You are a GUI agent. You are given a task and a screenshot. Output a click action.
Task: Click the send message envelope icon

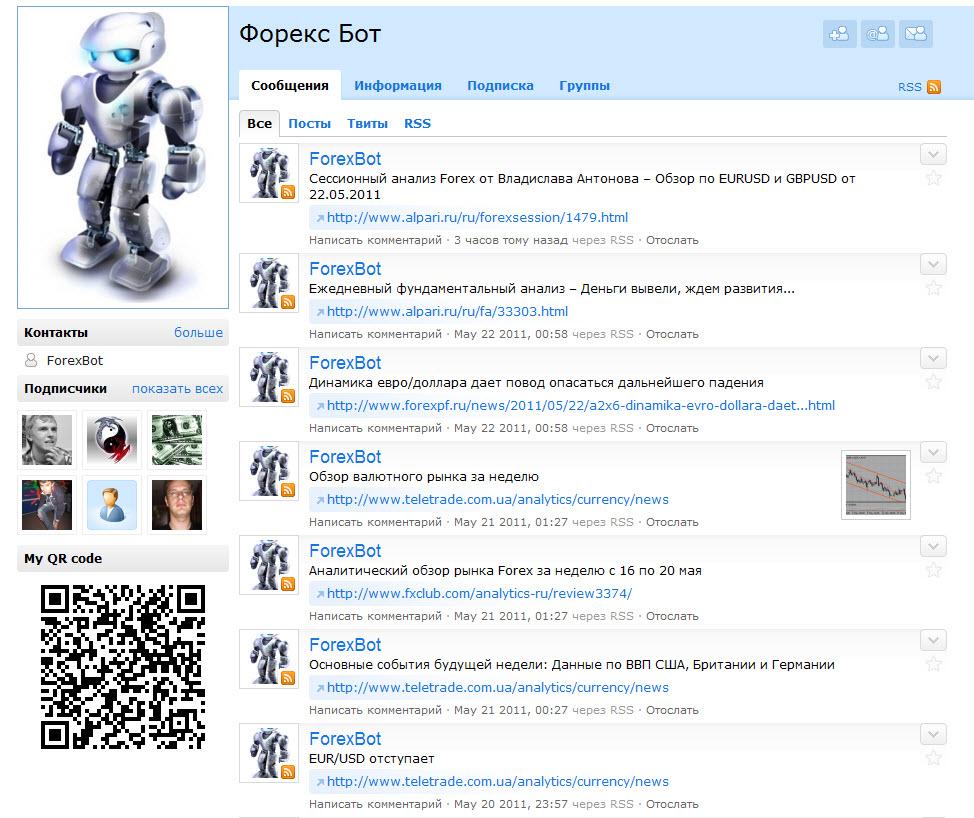[916, 34]
